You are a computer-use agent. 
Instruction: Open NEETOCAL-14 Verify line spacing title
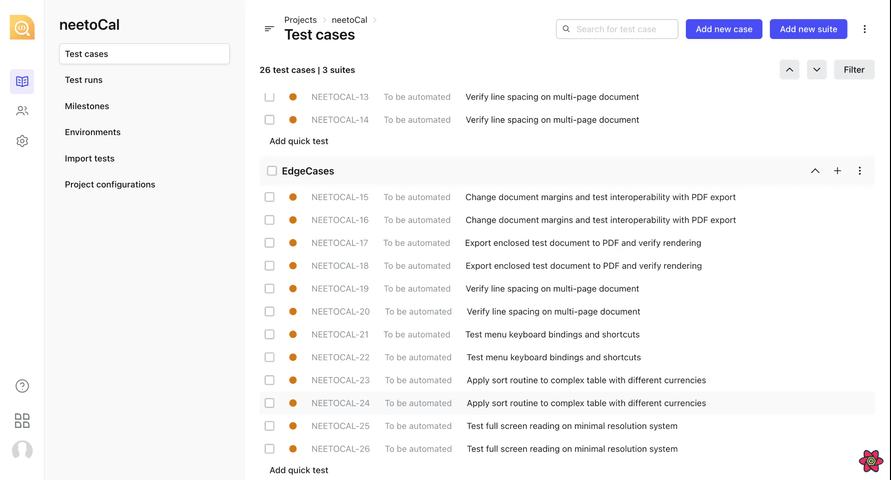pos(552,120)
